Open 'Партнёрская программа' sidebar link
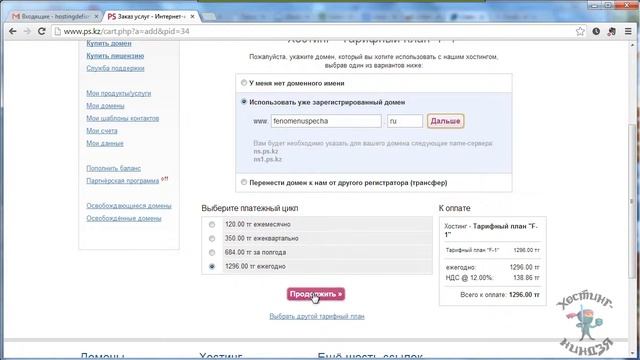The height and width of the screenshot is (360, 640). [x=122, y=181]
